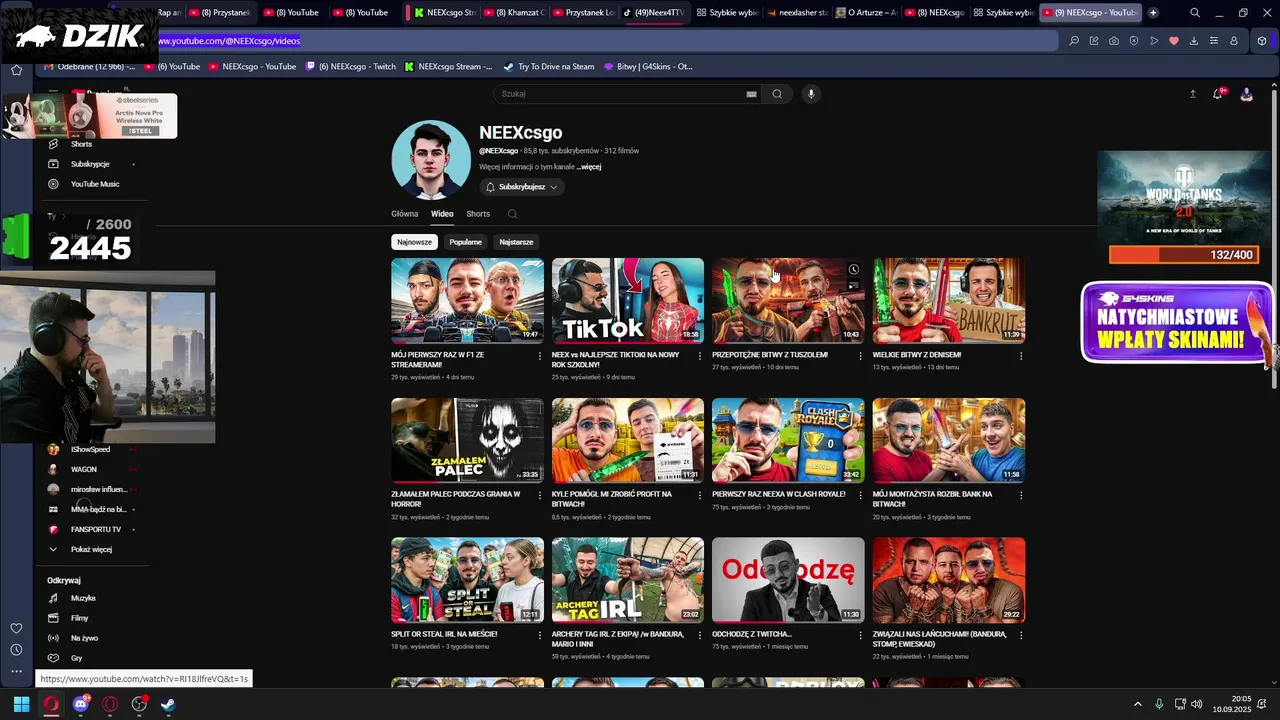The height and width of the screenshot is (720, 1280).
Task: Open the IShowSpeed subscription channel
Action: [90, 450]
